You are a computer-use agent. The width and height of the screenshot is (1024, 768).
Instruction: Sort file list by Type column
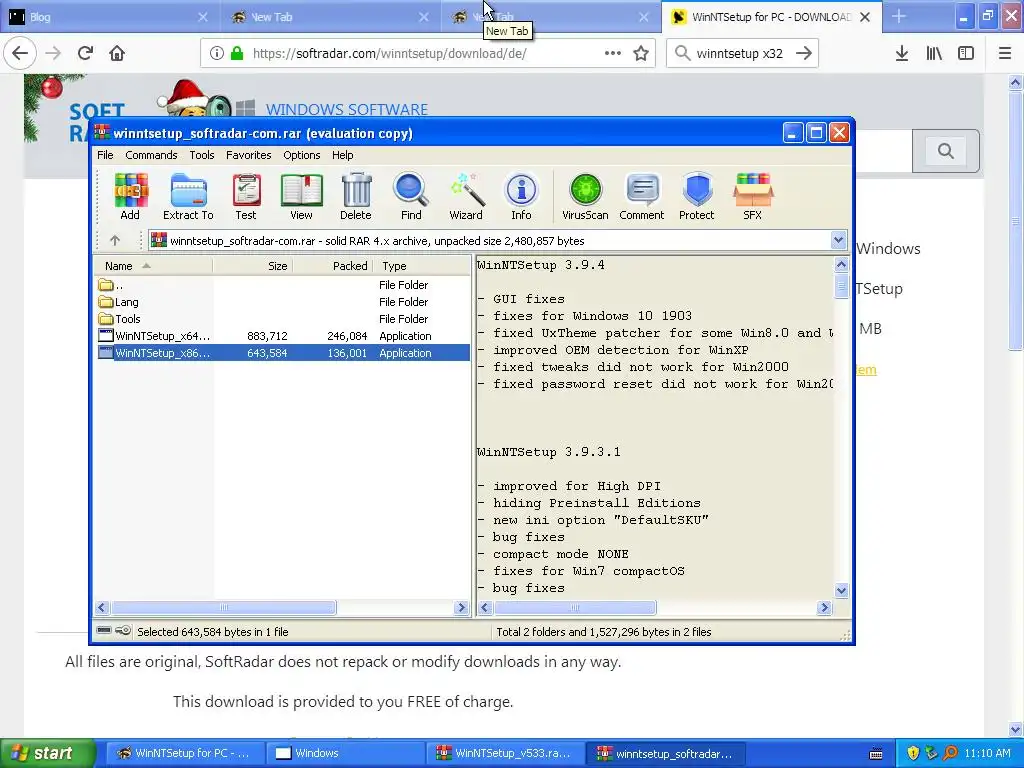click(x=421, y=266)
